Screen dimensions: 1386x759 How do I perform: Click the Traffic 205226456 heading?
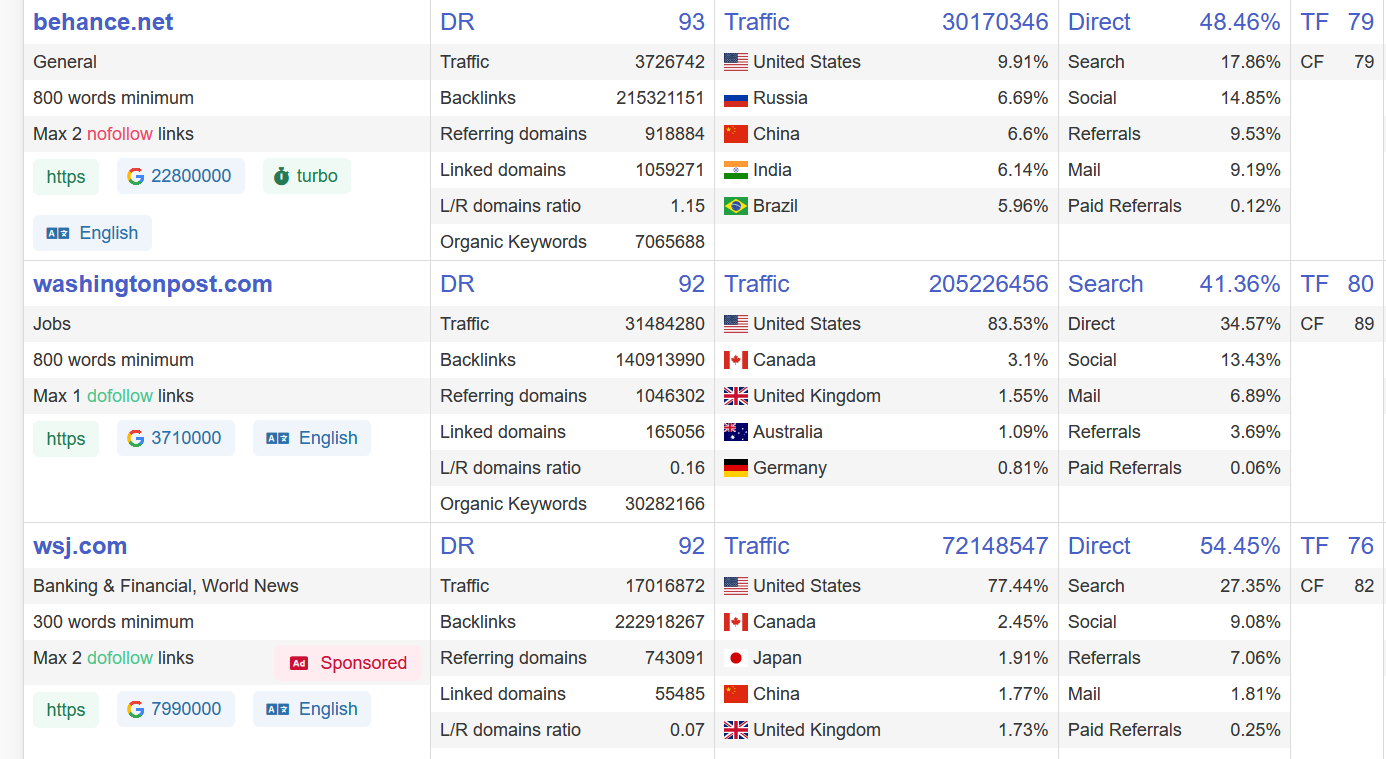[886, 284]
